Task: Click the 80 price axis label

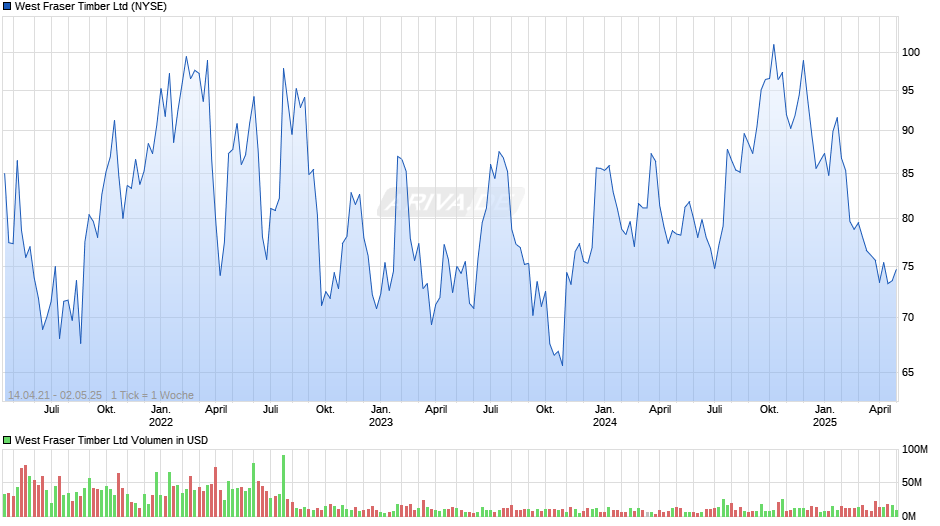Action: pyautogui.click(x=908, y=218)
